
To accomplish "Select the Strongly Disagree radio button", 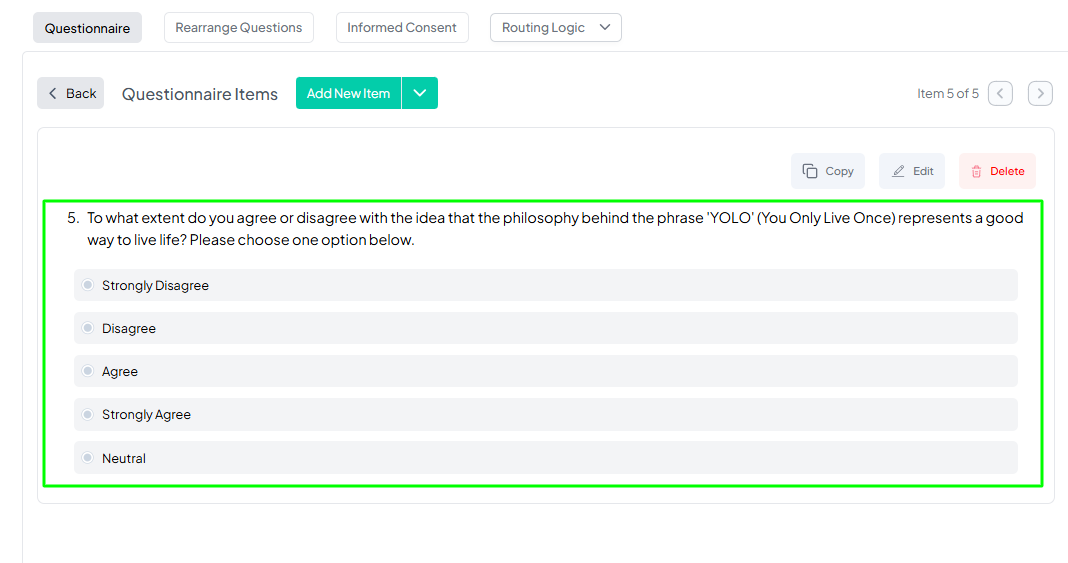I will click(x=87, y=285).
